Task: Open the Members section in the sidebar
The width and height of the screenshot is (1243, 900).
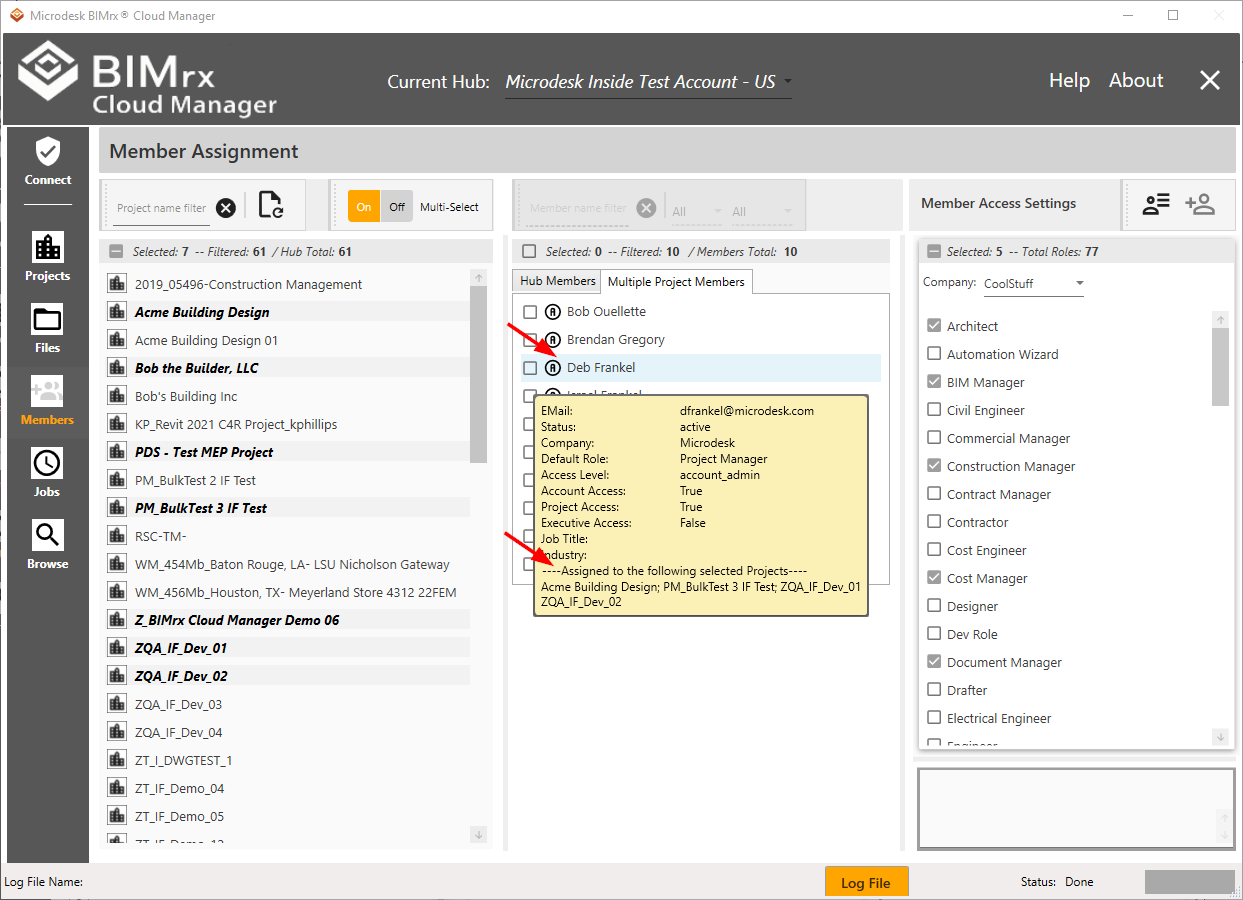Action: [48, 401]
